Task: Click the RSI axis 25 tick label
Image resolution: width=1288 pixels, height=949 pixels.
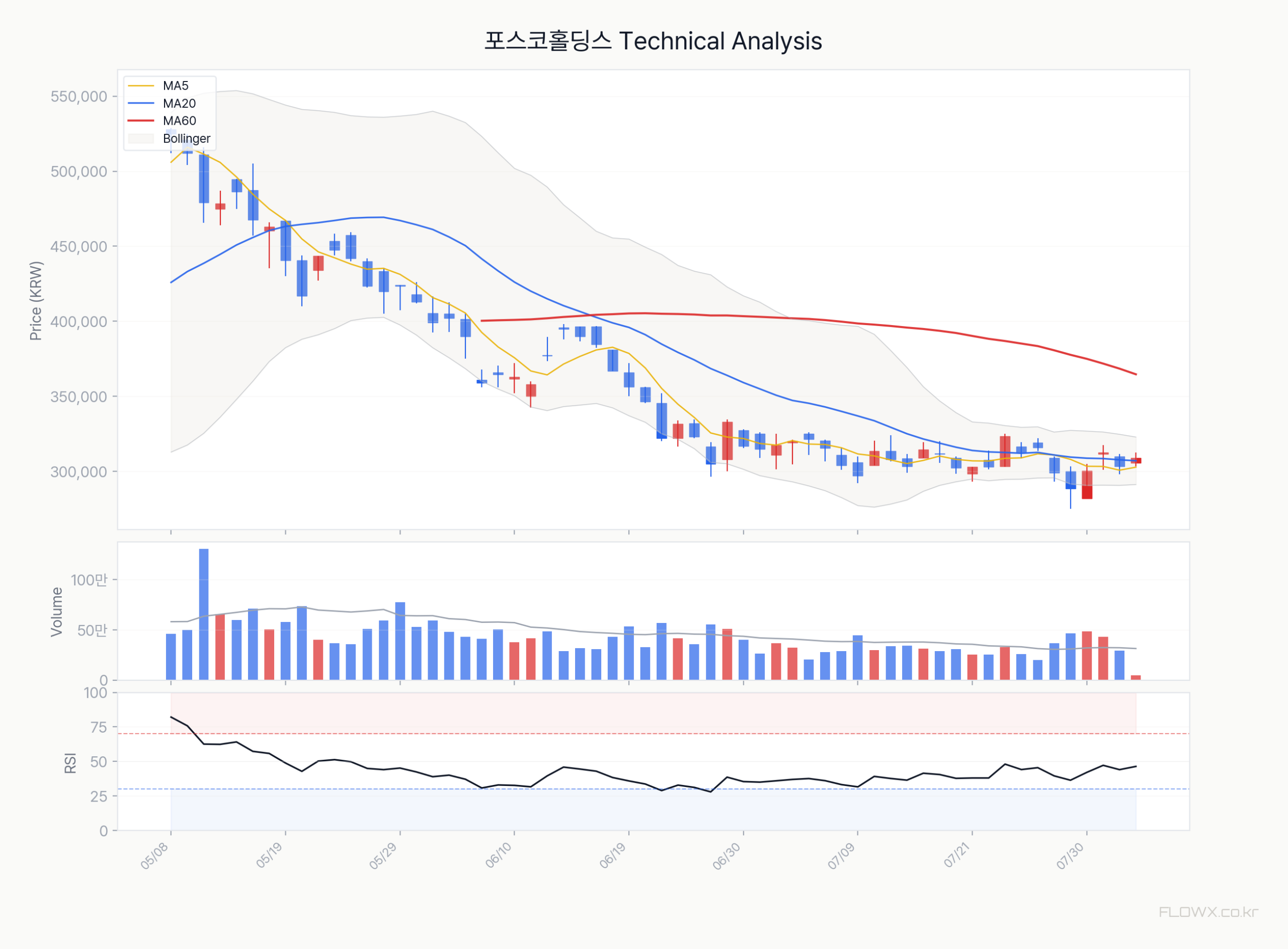Action: coord(99,796)
